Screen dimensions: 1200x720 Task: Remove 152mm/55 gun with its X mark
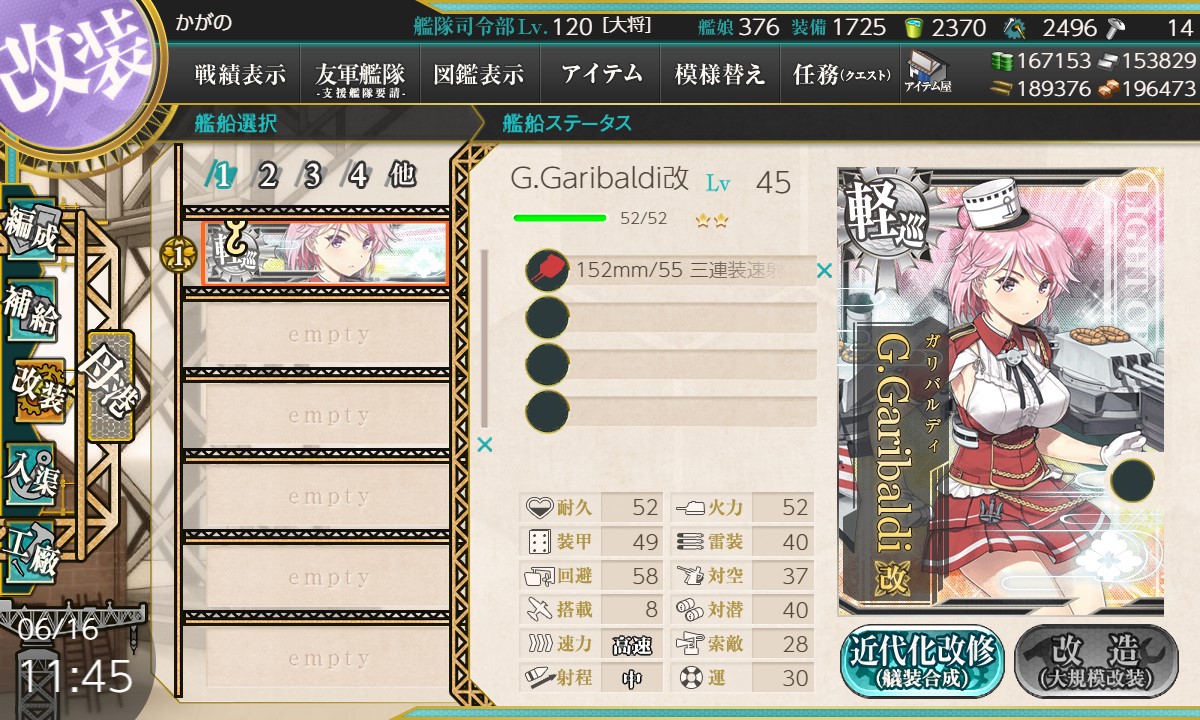click(824, 270)
